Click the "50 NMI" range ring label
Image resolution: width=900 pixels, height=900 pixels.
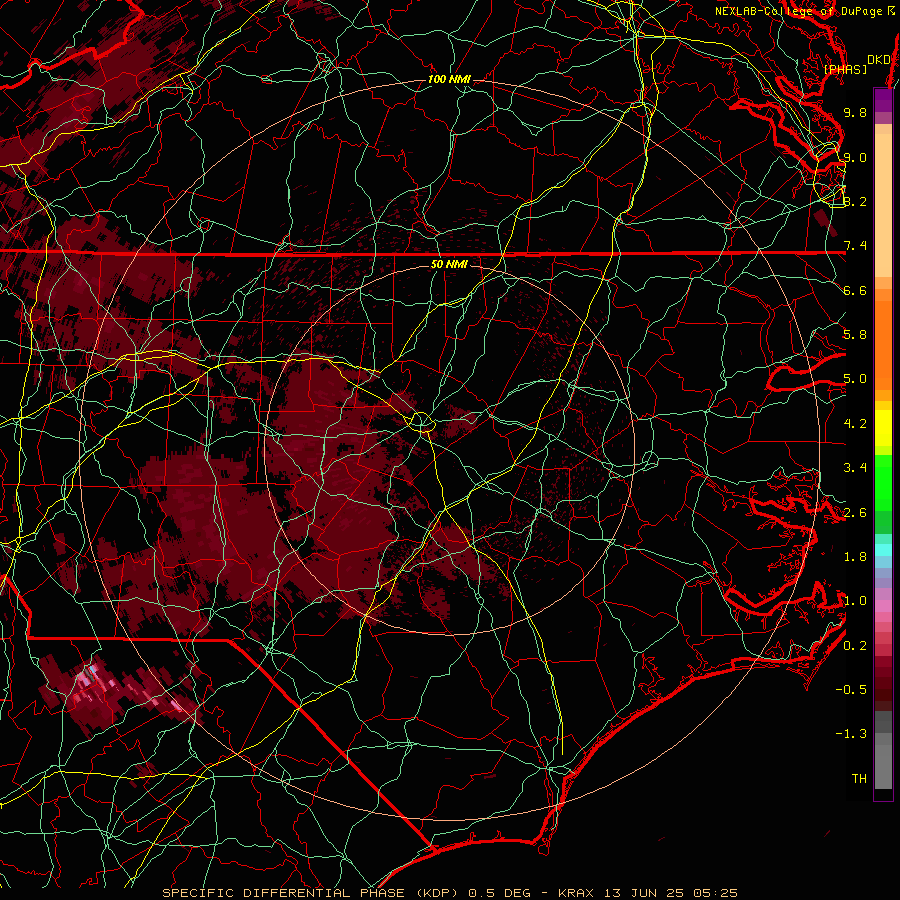pyautogui.click(x=449, y=264)
